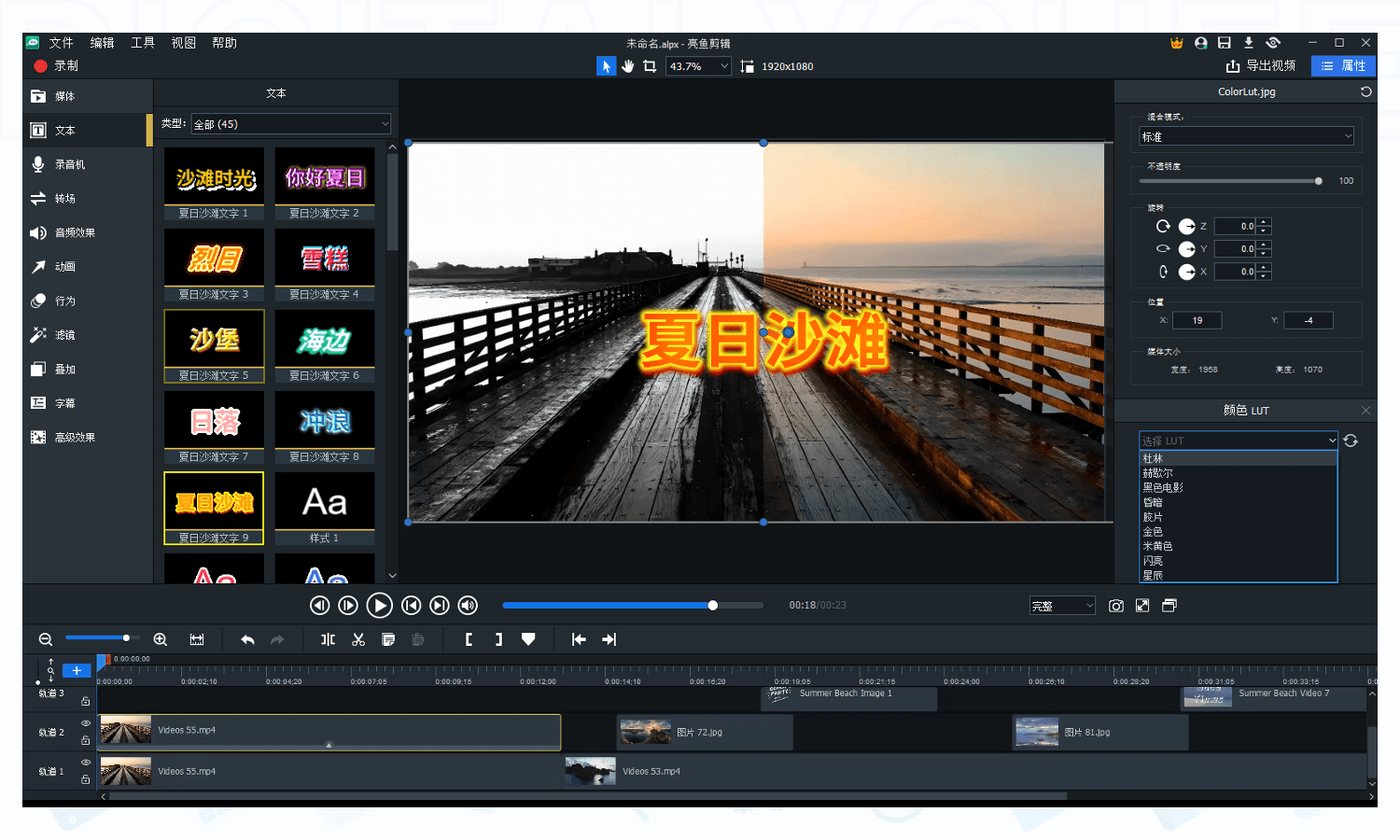Image resolution: width=1400 pixels, height=840 pixels.
Task: Click the 导出视频 export button
Action: 1261,66
